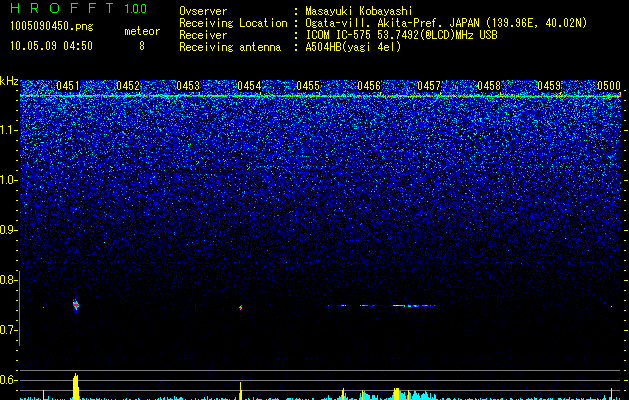This screenshot has width=629, height=400.
Task: Click the tall yellow power spike below 0451
Action: (x=76, y=386)
